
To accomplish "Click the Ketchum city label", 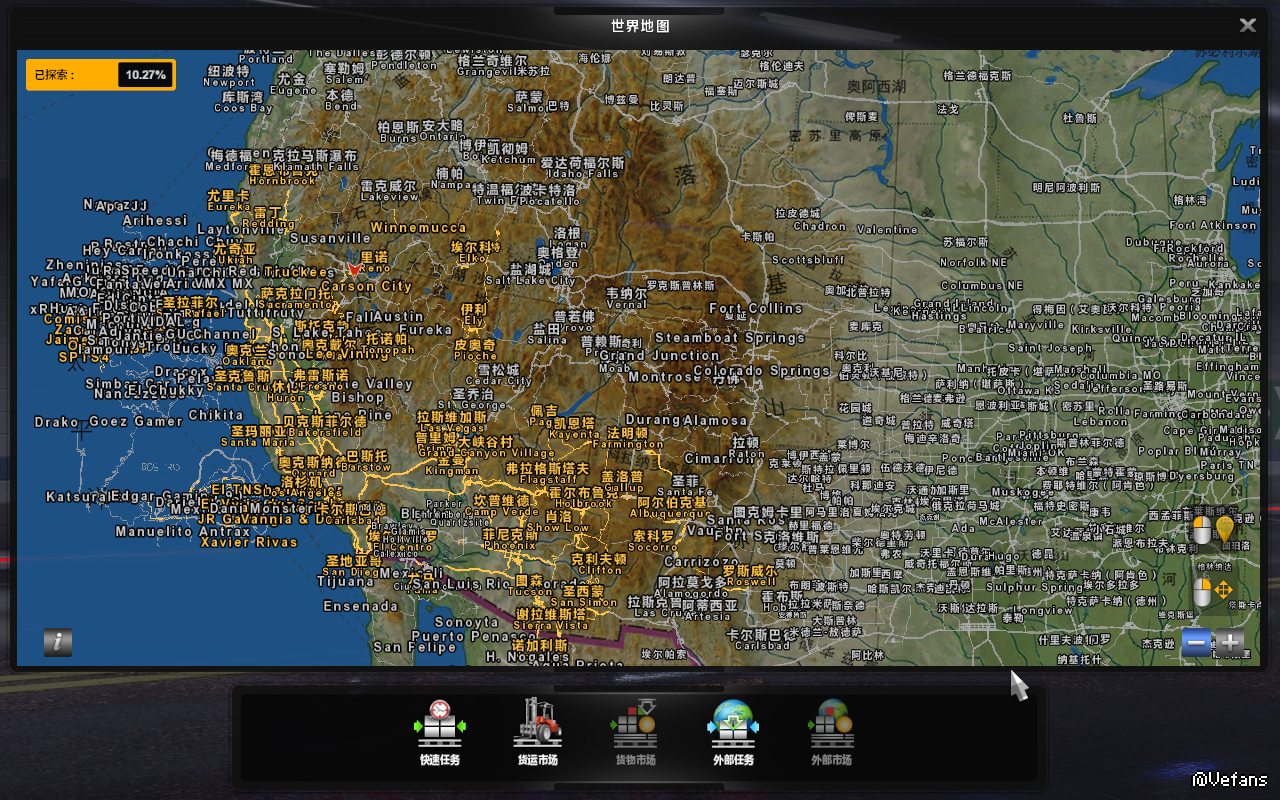I will (x=509, y=160).
